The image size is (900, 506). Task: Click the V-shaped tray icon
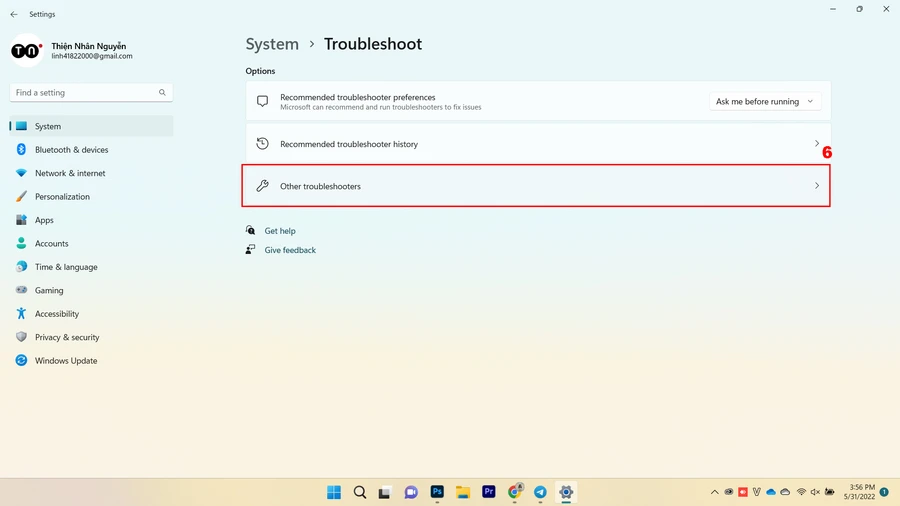pyautogui.click(x=757, y=492)
